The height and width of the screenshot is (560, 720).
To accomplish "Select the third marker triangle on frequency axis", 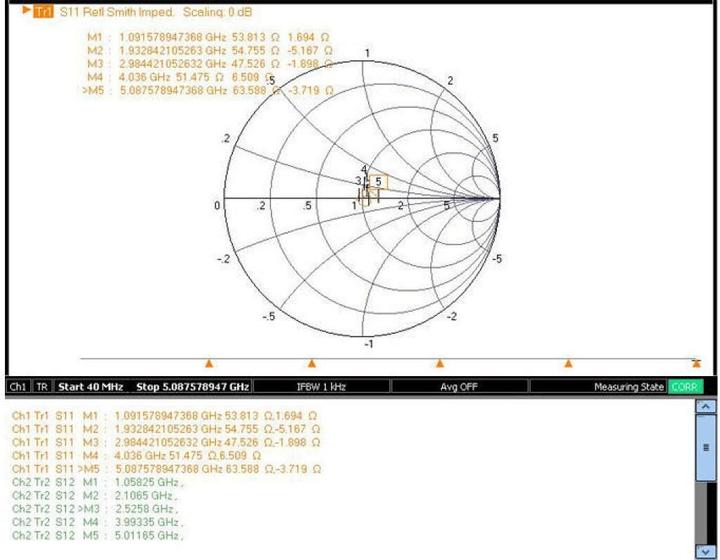I will pyautogui.click(x=439, y=363).
